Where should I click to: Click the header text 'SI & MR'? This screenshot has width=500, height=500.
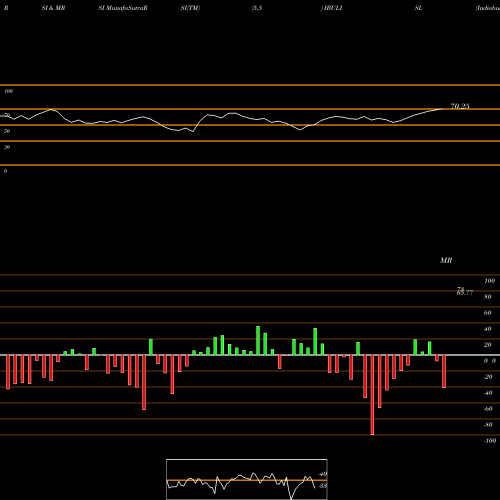pyautogui.click(x=53, y=8)
